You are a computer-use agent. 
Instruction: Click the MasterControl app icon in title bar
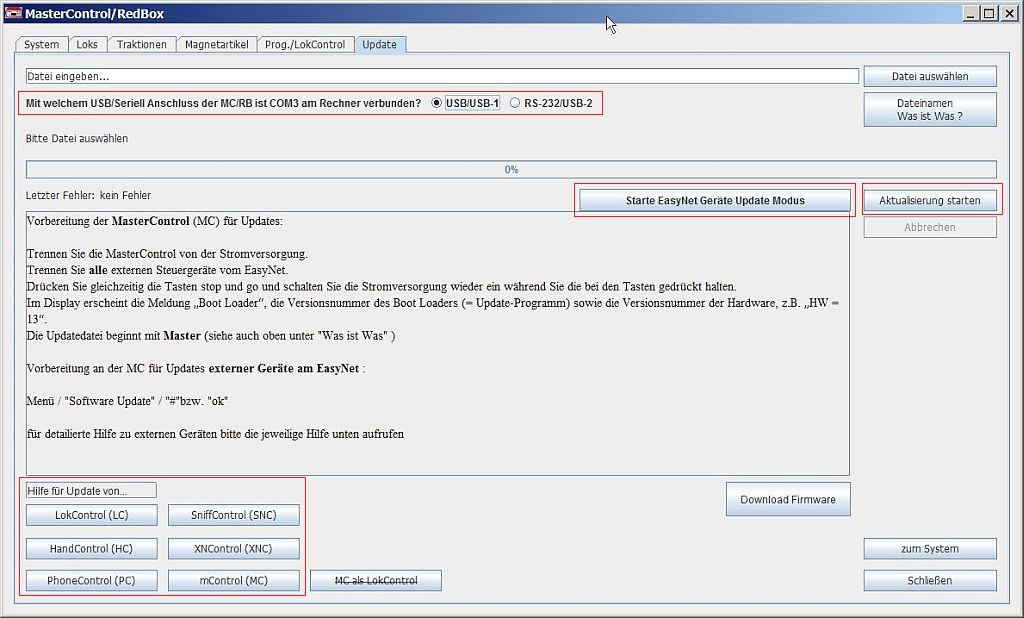tap(13, 12)
